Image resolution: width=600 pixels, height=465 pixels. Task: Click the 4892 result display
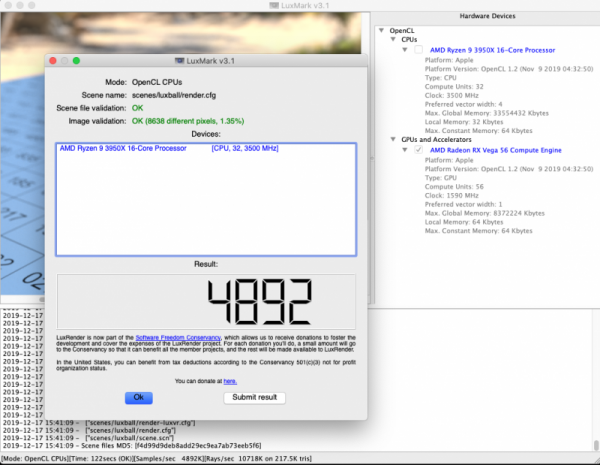(206, 301)
